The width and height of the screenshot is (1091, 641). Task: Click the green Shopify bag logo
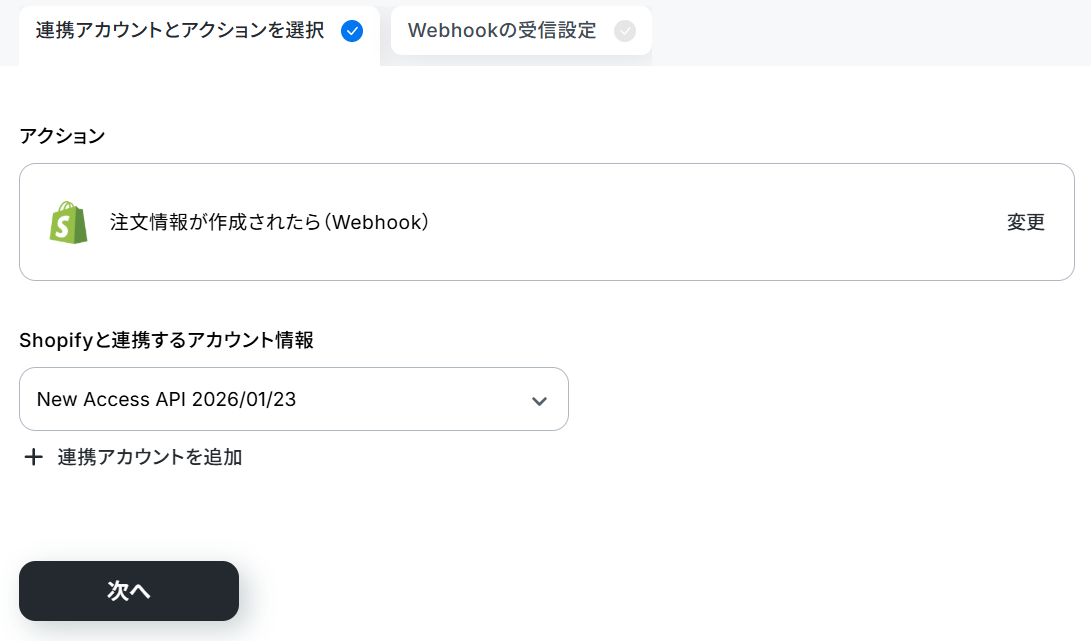69,223
